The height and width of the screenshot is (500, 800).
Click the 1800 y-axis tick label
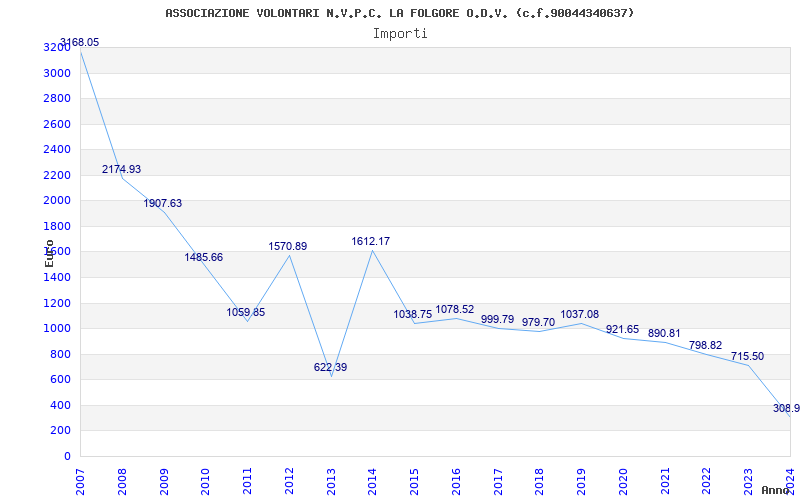click(x=57, y=227)
